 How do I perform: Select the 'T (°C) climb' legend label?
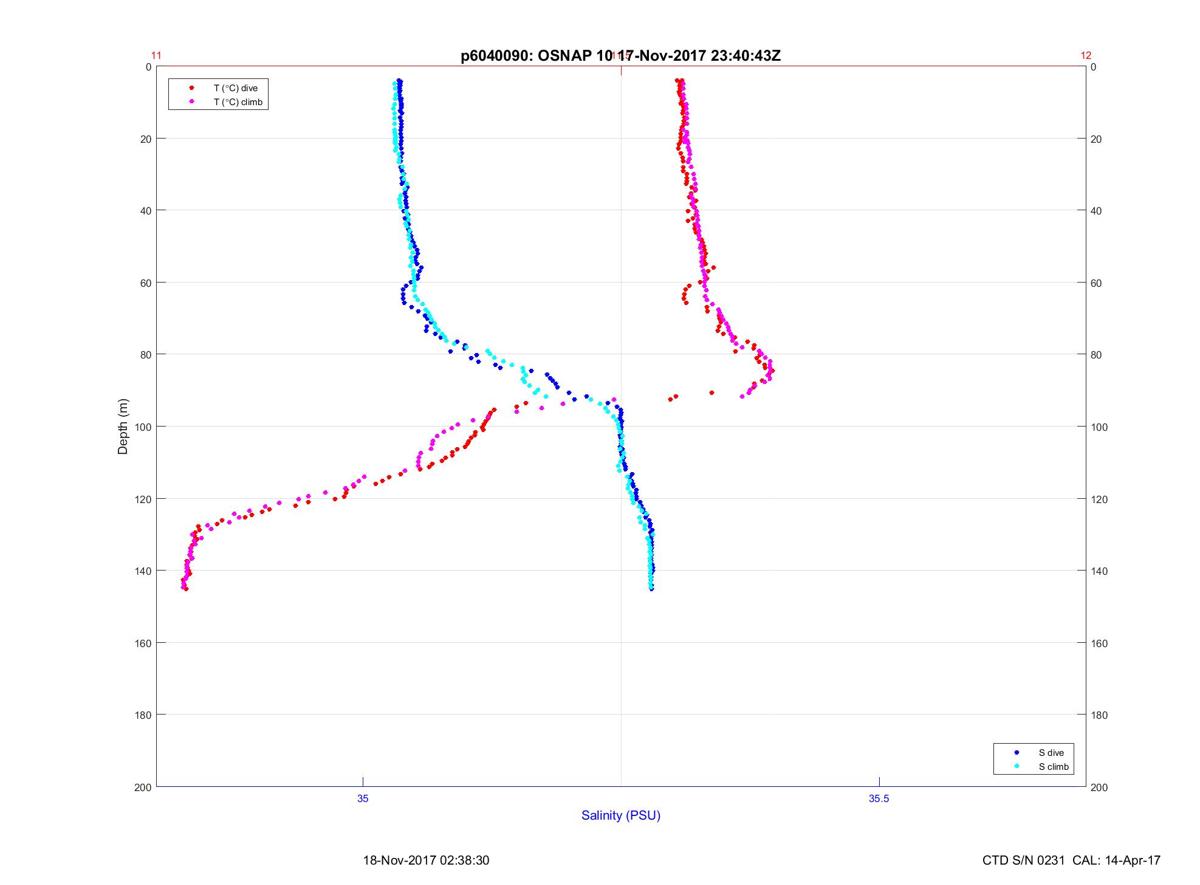pos(240,102)
